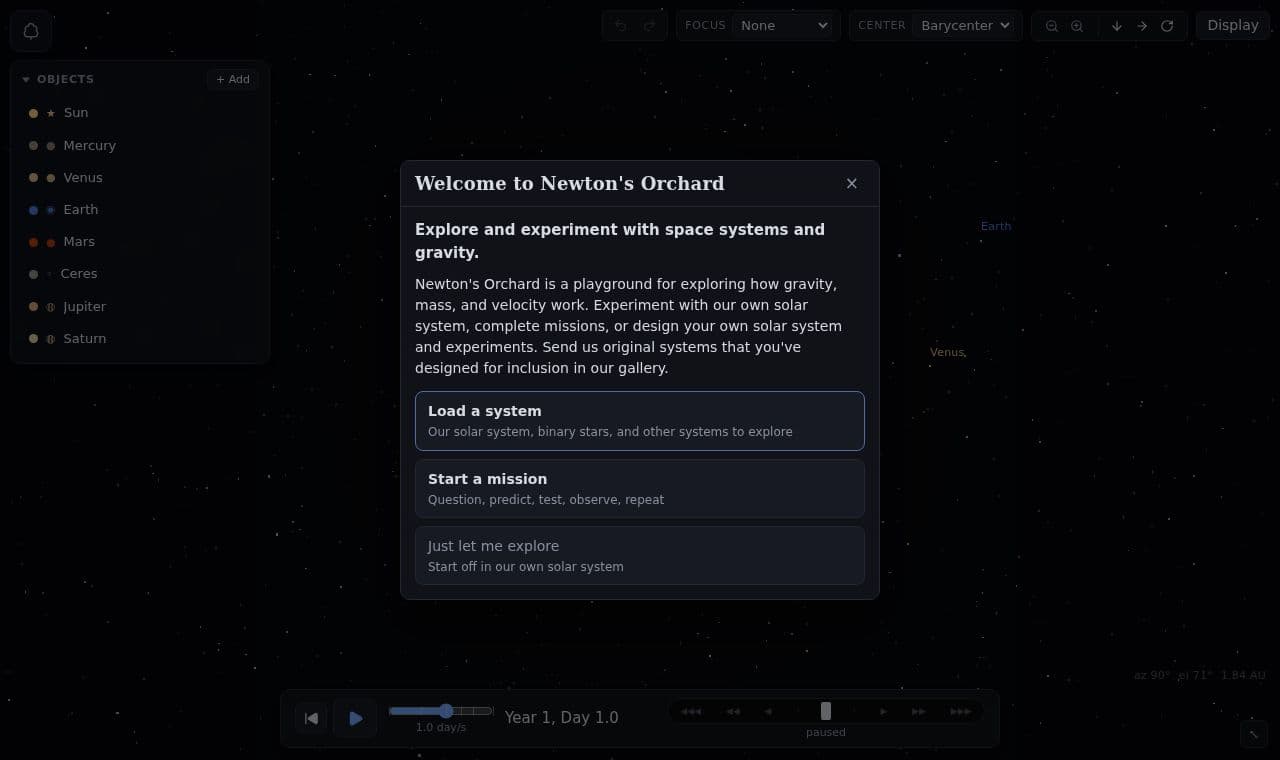Click the skip to start button
This screenshot has width=1280, height=760.
tap(311, 718)
